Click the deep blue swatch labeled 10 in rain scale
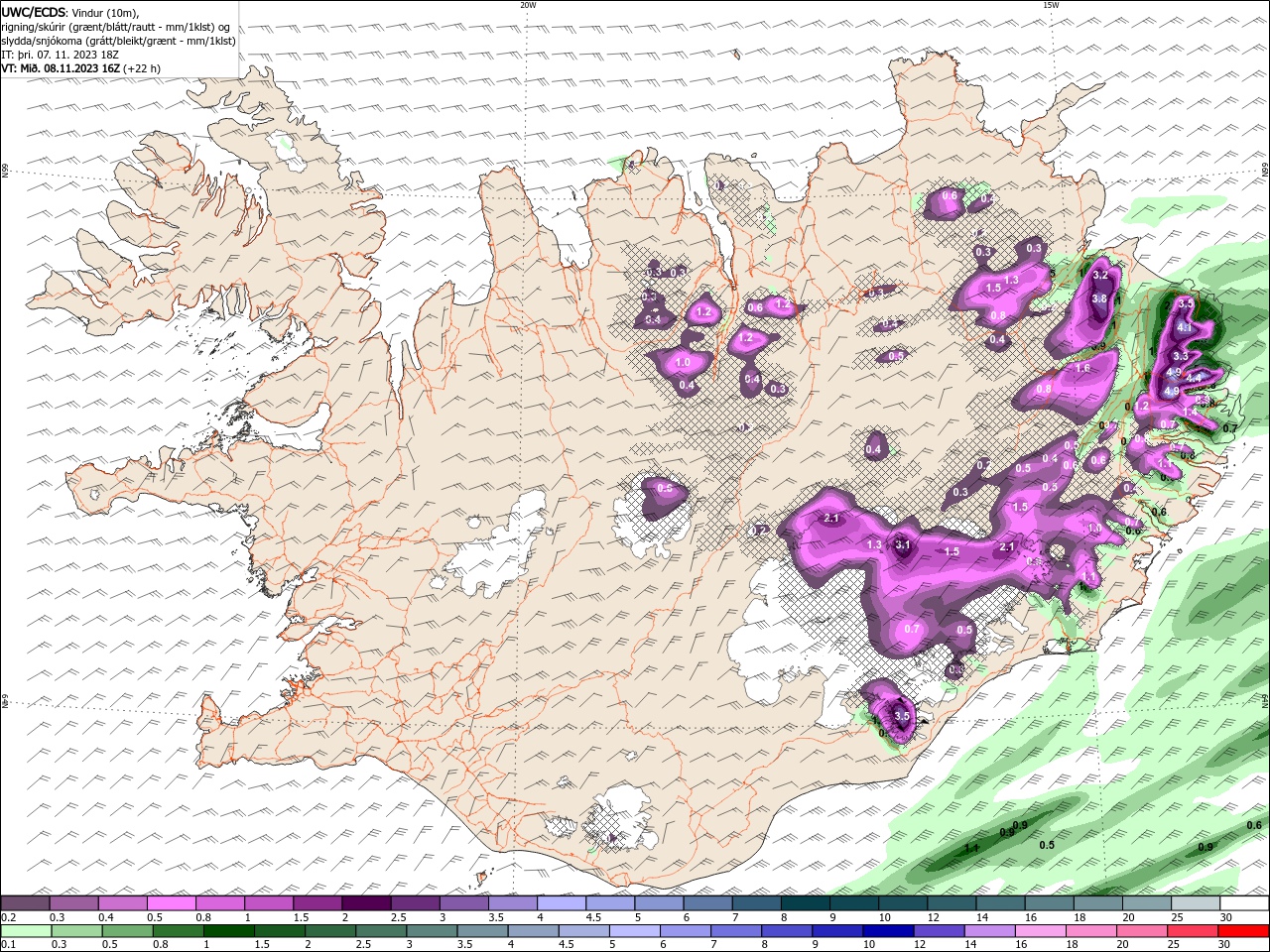This screenshot has height=952, width=1270. click(887, 931)
